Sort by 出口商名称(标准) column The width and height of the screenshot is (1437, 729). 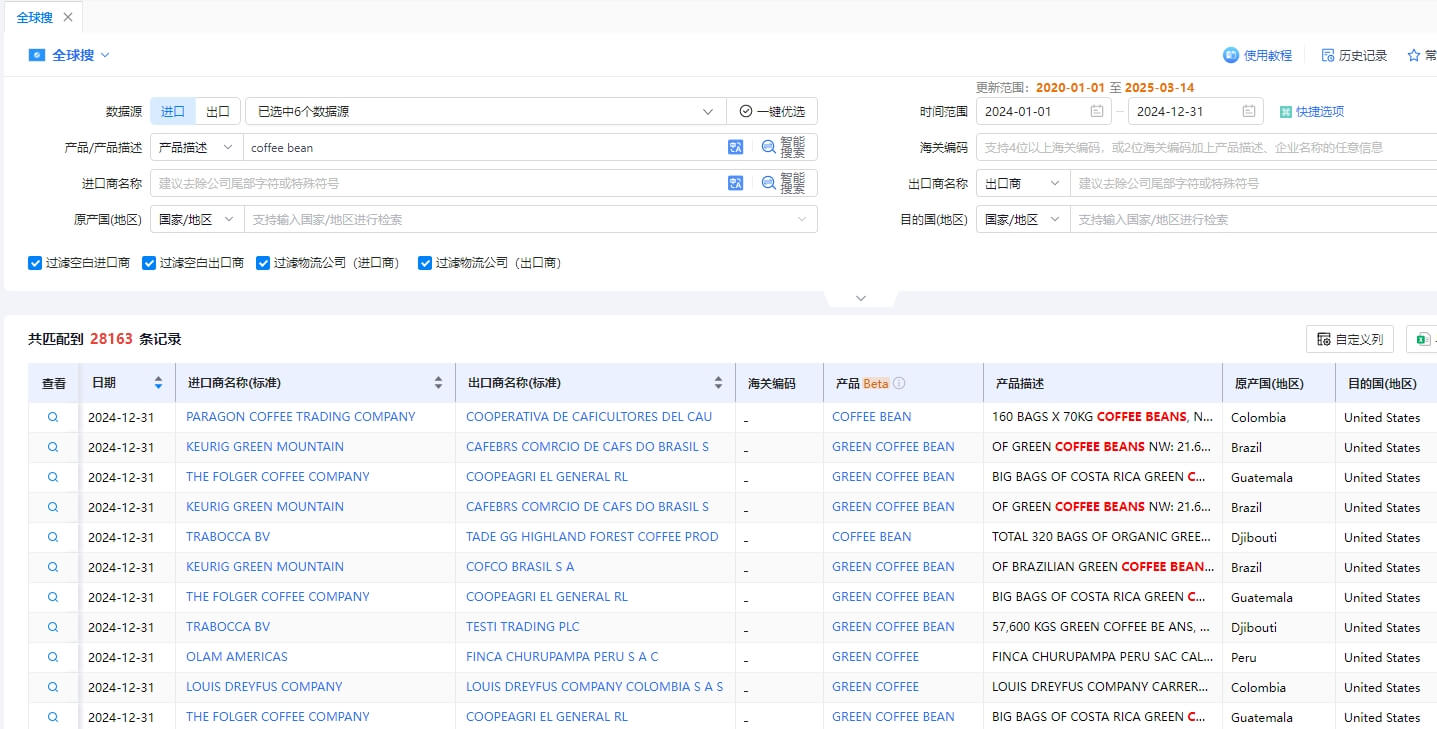[718, 383]
